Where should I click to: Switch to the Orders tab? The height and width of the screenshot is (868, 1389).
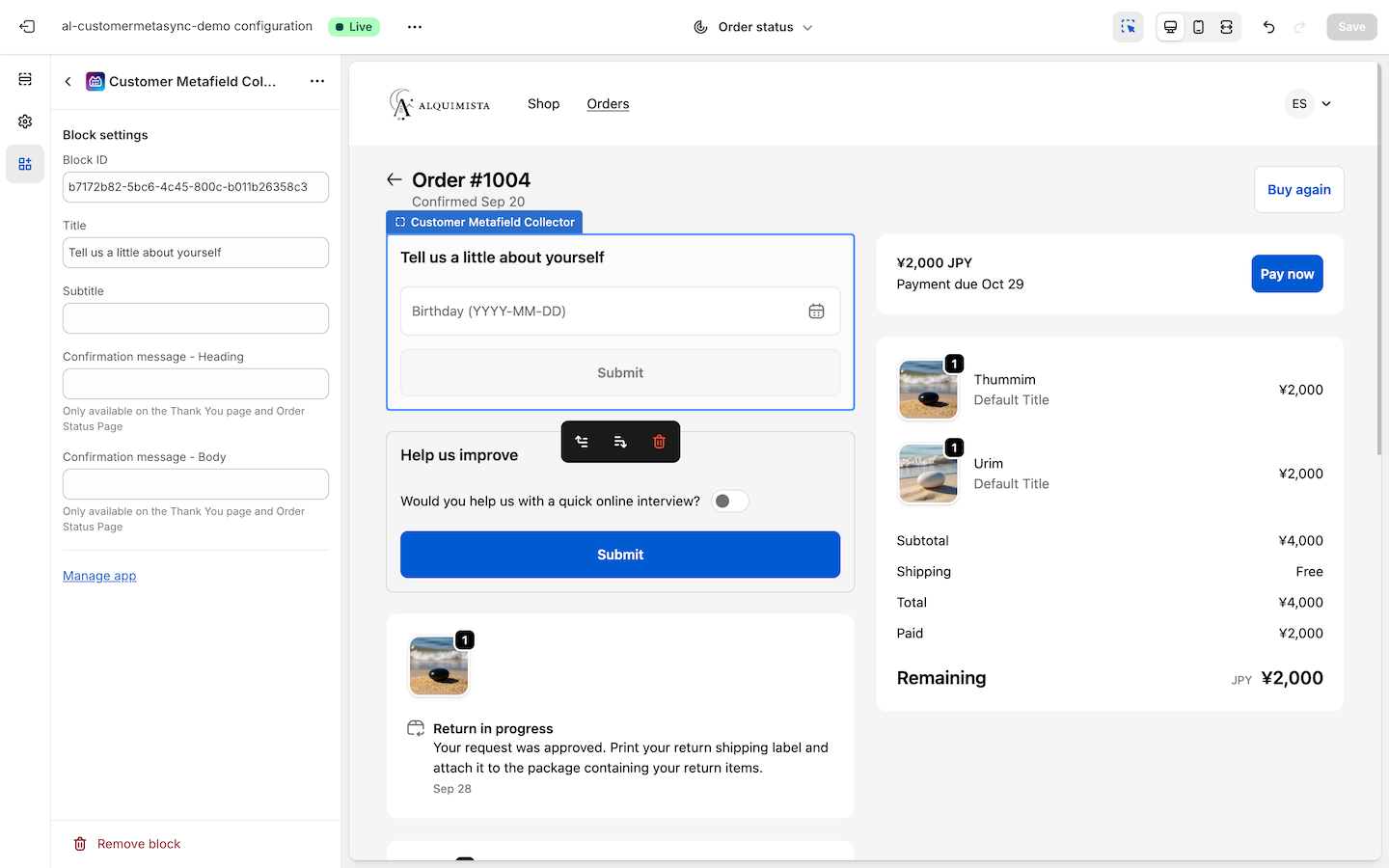click(608, 103)
